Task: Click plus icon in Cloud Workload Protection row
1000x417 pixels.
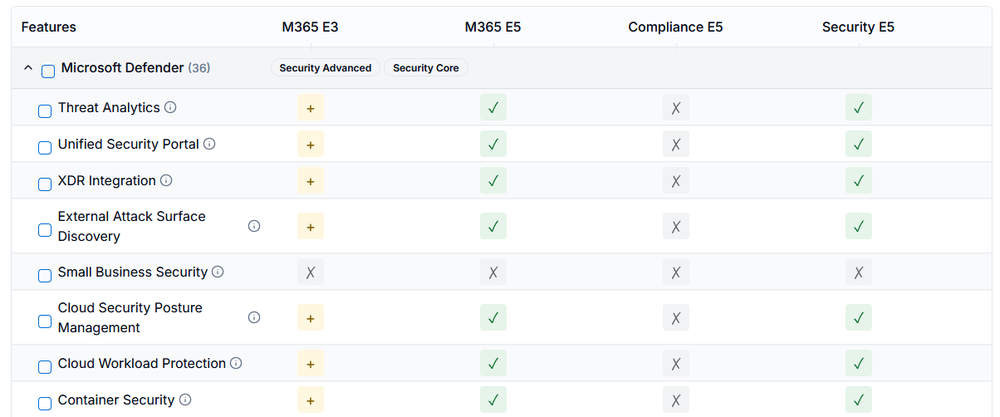Action: pyautogui.click(x=311, y=363)
